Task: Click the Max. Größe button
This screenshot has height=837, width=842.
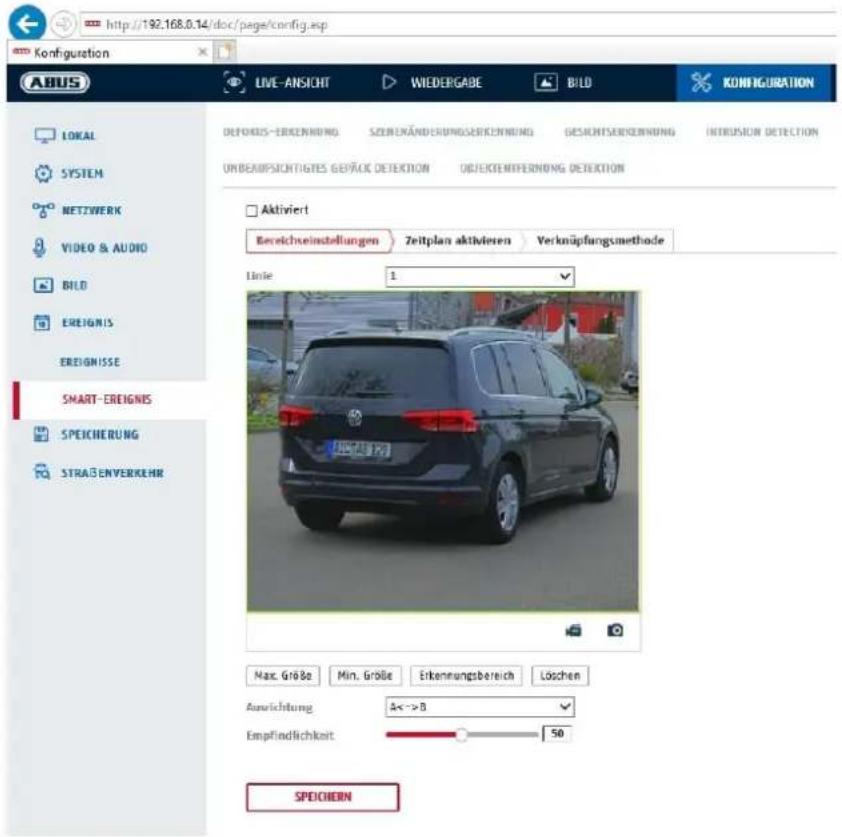Action: click(283, 675)
